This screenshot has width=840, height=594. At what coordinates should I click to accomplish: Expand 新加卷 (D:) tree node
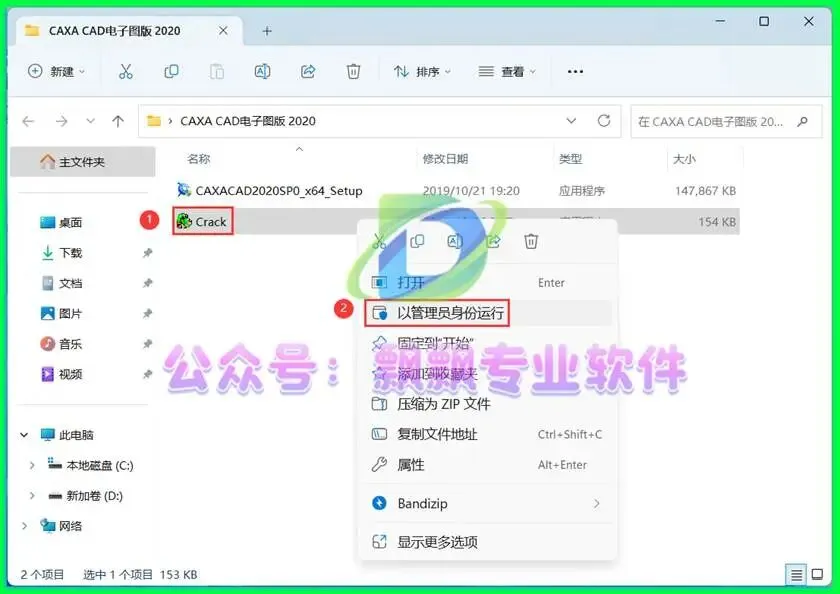tap(32, 496)
